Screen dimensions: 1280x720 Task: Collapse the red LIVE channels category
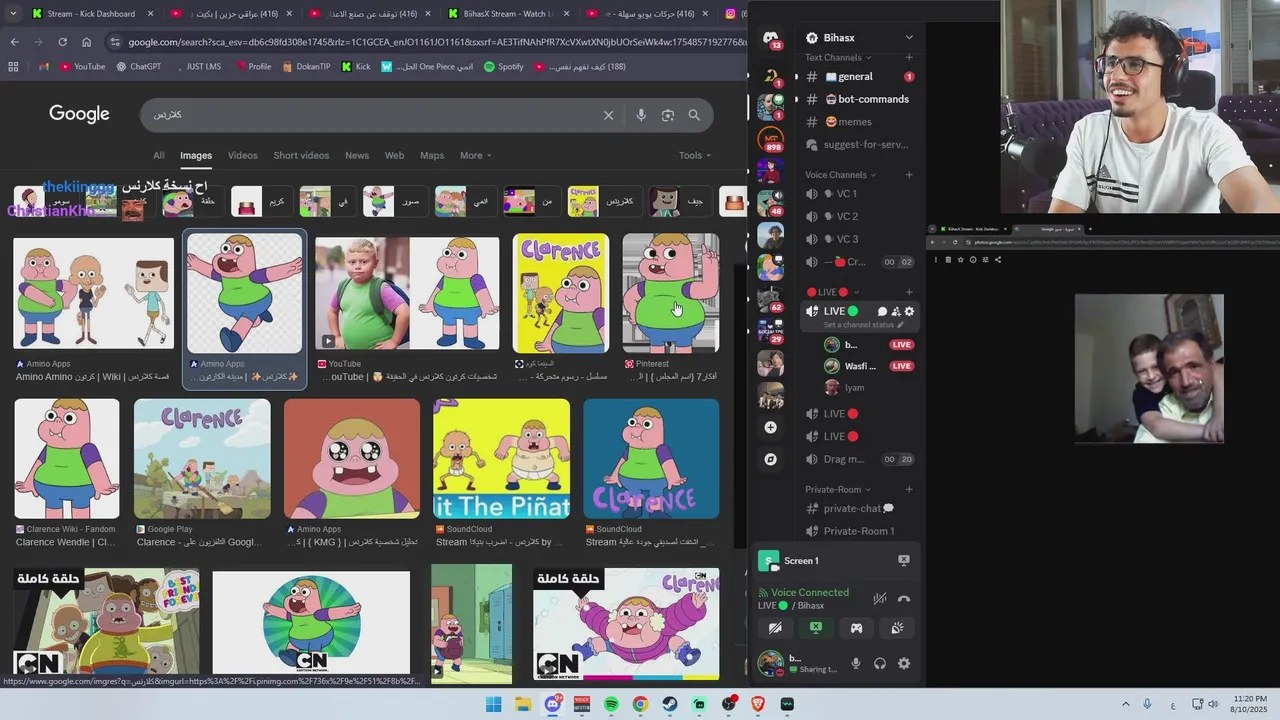[x=832, y=292]
